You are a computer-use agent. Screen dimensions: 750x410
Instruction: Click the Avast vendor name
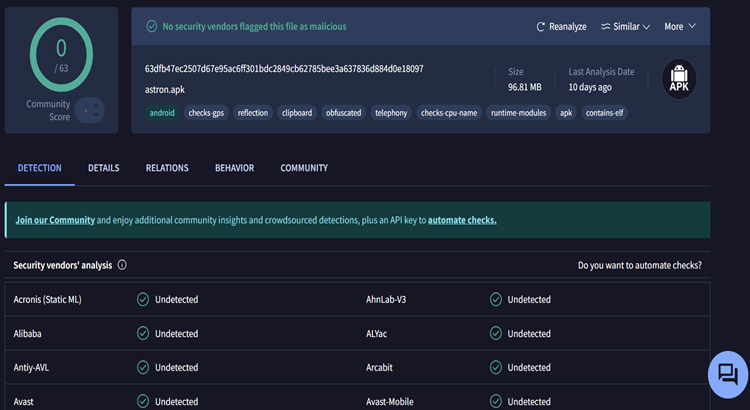point(23,401)
